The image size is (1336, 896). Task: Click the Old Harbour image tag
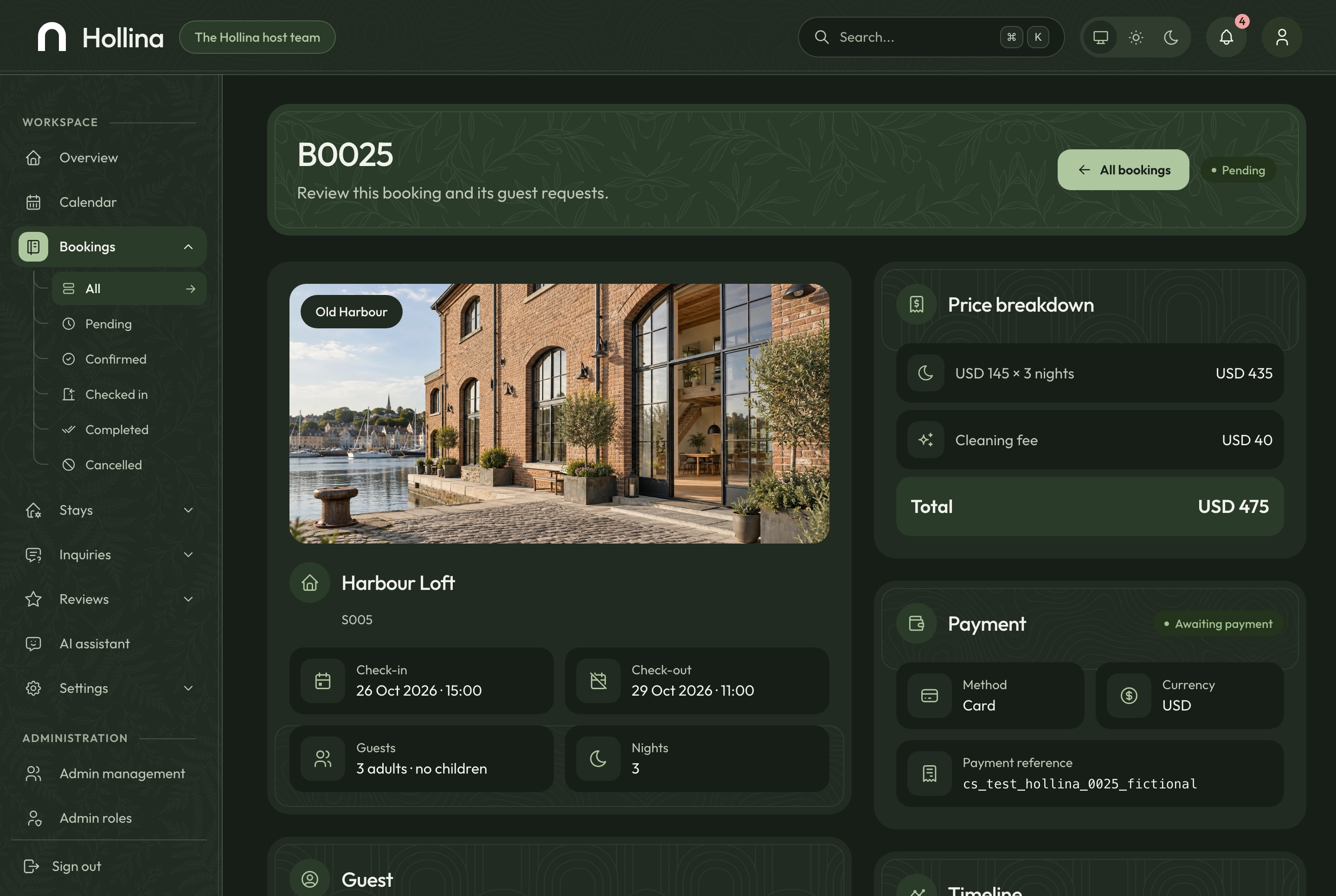pyautogui.click(x=352, y=312)
